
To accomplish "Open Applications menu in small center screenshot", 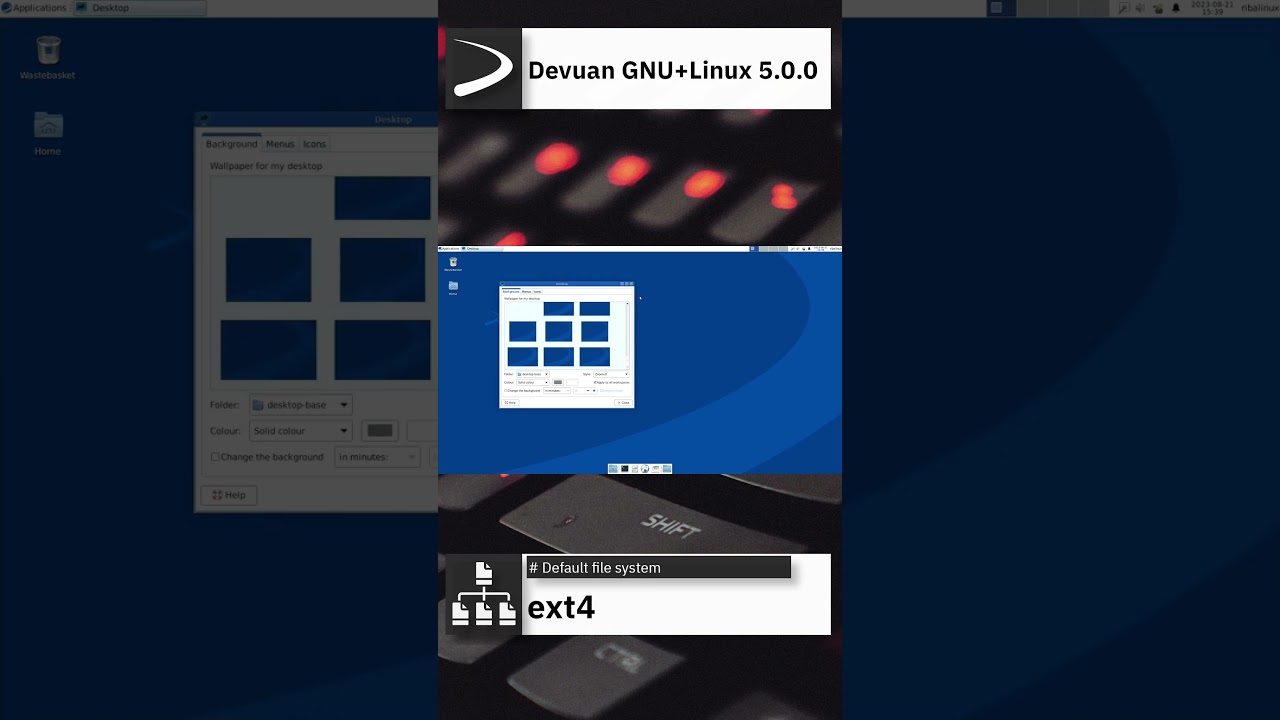I will [449, 248].
